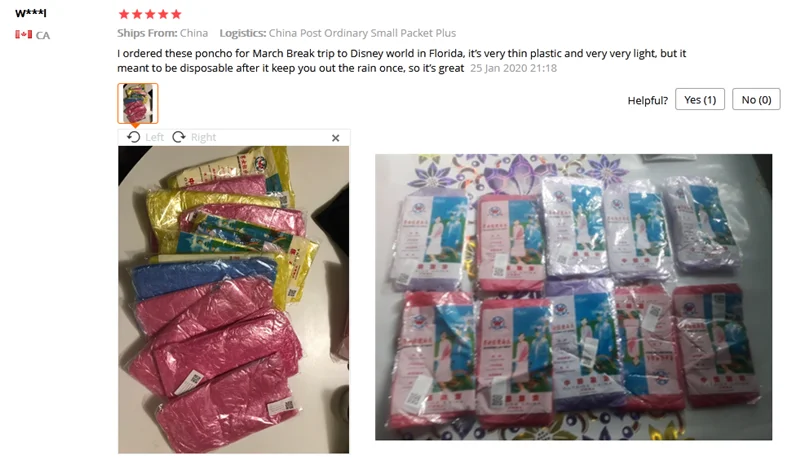
Task: Click the second red rating star
Action: click(x=137, y=14)
